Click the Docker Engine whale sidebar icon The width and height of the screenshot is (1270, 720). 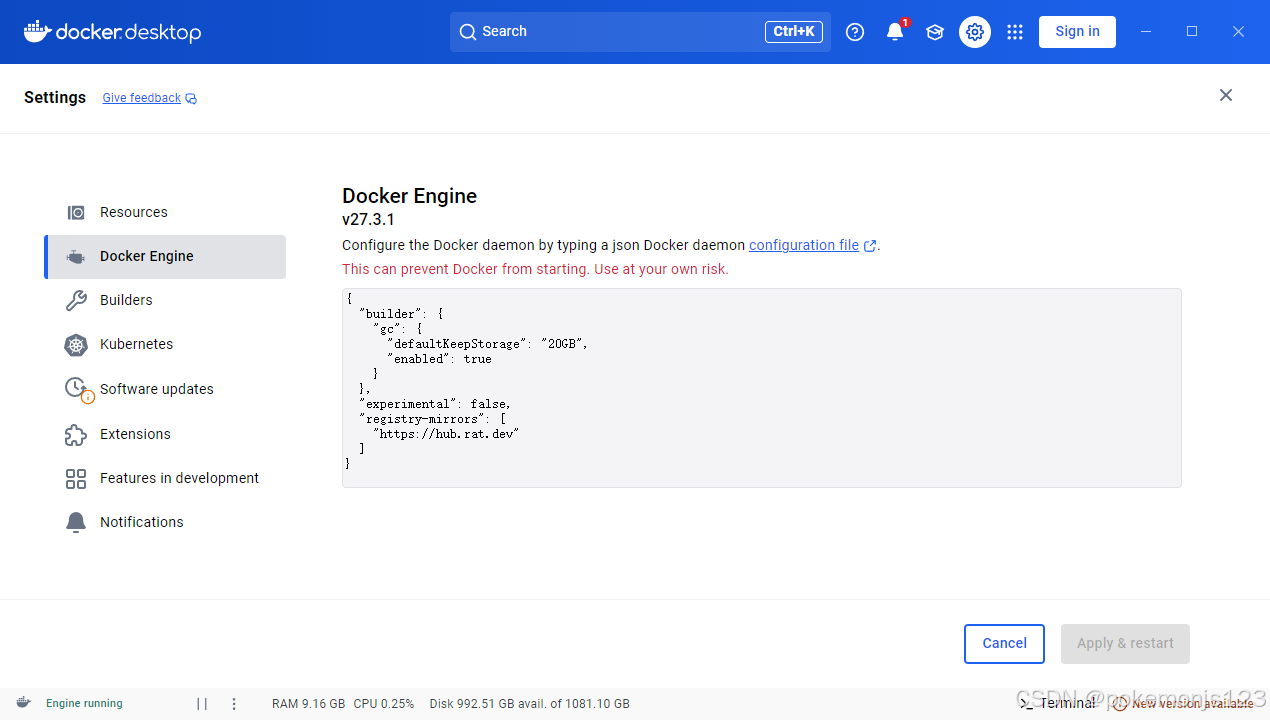pos(76,257)
